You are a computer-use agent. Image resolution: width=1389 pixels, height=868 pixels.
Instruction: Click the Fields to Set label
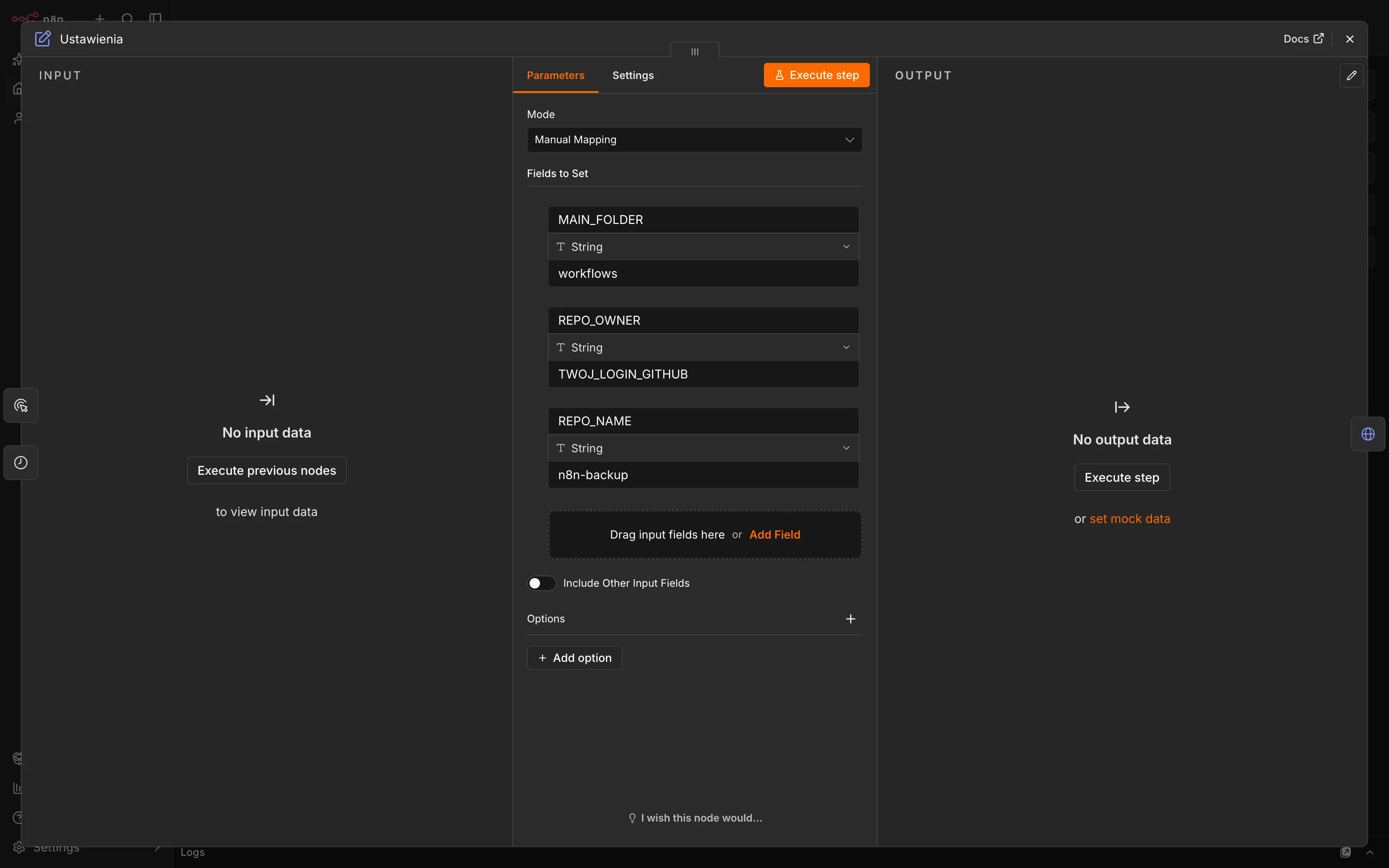557,173
